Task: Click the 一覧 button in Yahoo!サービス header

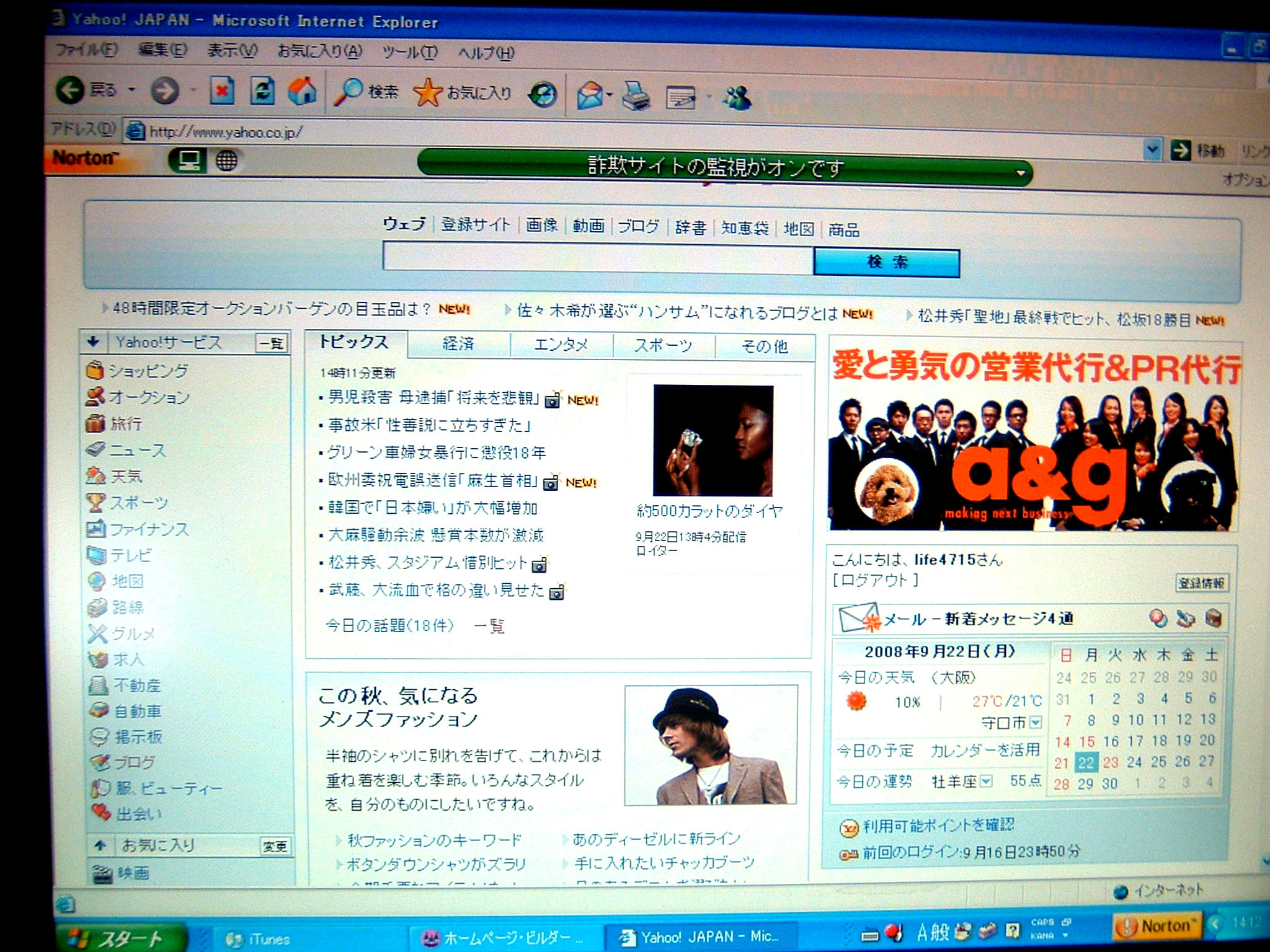Action: 272,343
